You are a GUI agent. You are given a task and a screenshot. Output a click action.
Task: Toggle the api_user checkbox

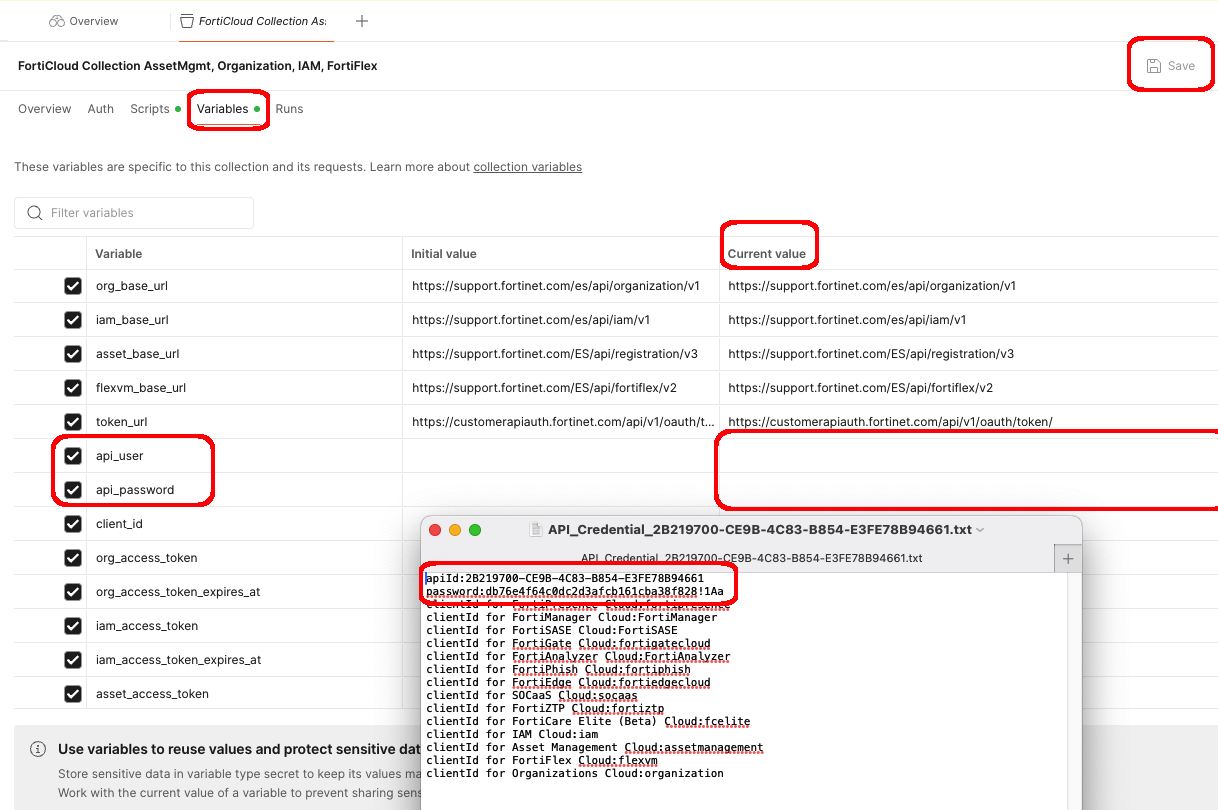coord(73,456)
